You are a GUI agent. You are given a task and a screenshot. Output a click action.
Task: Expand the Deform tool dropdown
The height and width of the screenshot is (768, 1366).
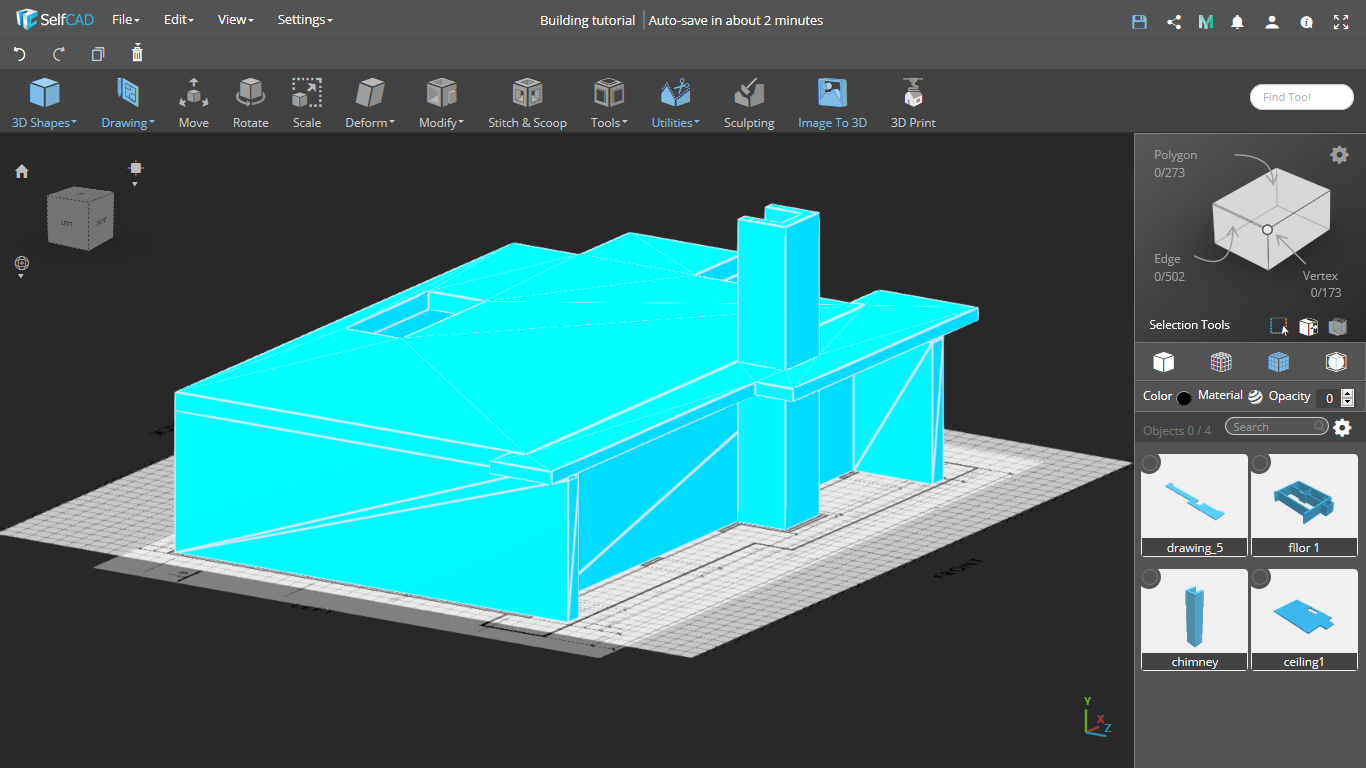coord(370,103)
